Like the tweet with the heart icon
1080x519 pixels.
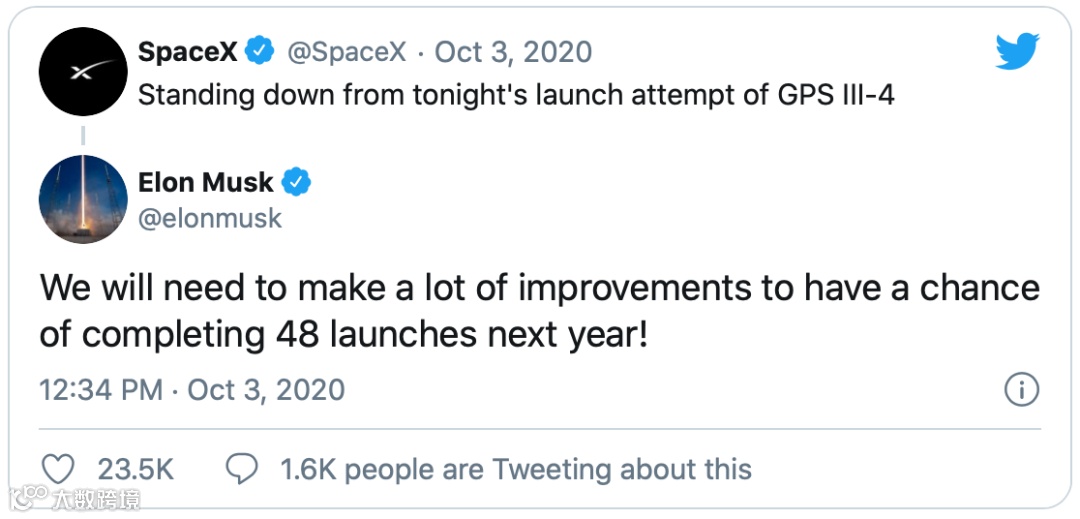point(60,469)
